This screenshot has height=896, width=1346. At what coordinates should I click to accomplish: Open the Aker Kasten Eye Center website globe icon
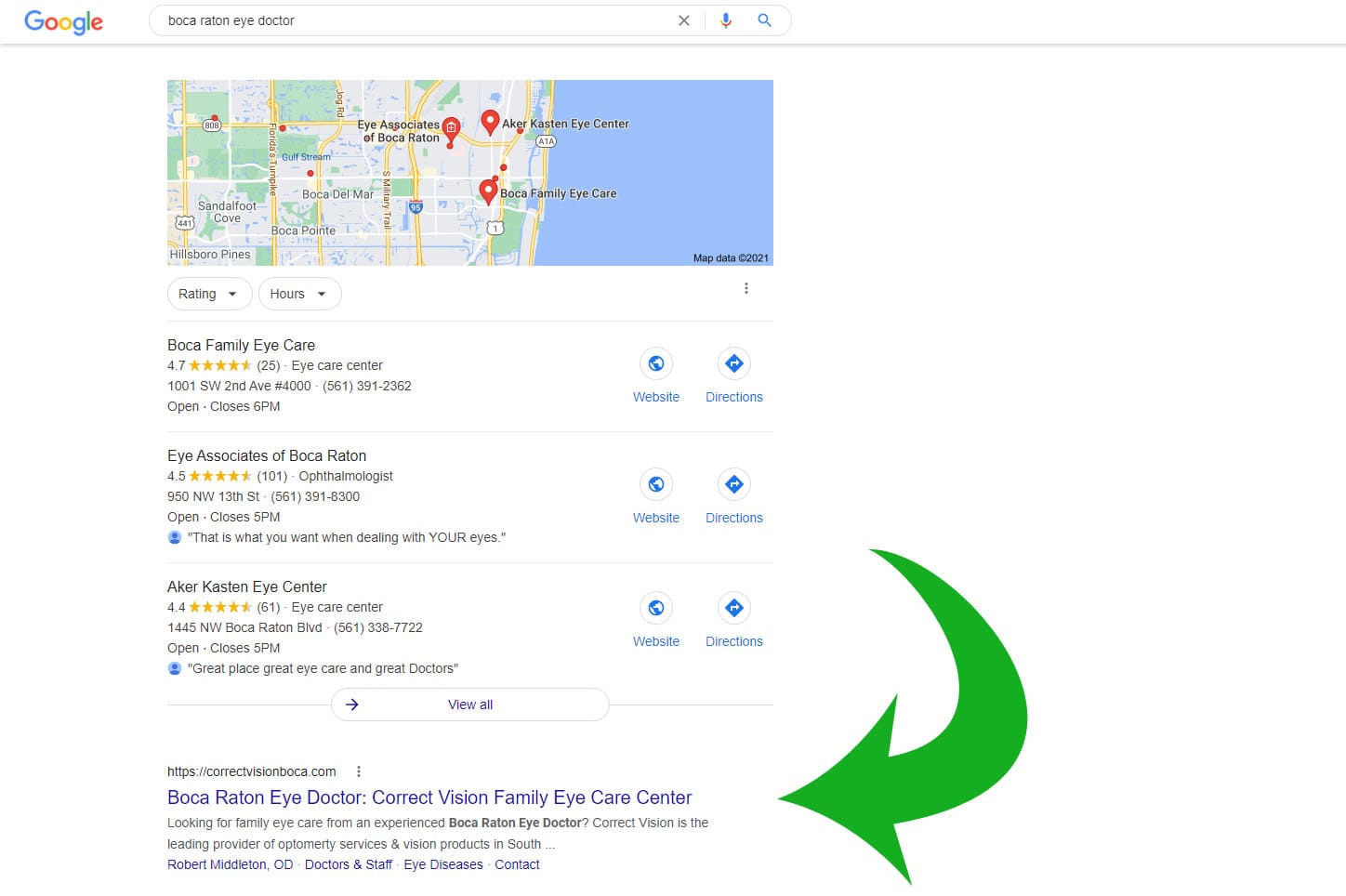click(656, 608)
